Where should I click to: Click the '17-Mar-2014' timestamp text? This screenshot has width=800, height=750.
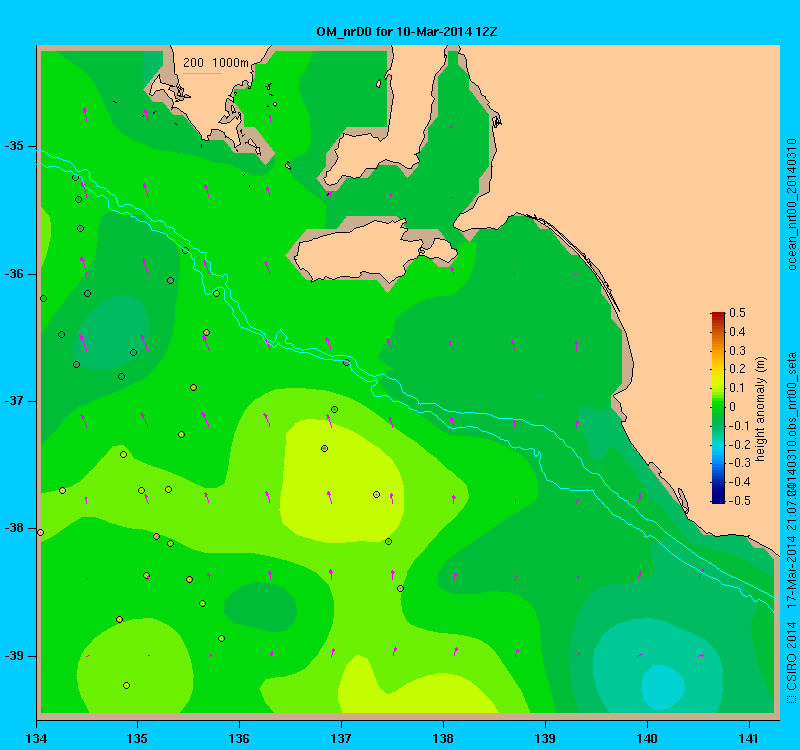tap(792, 571)
